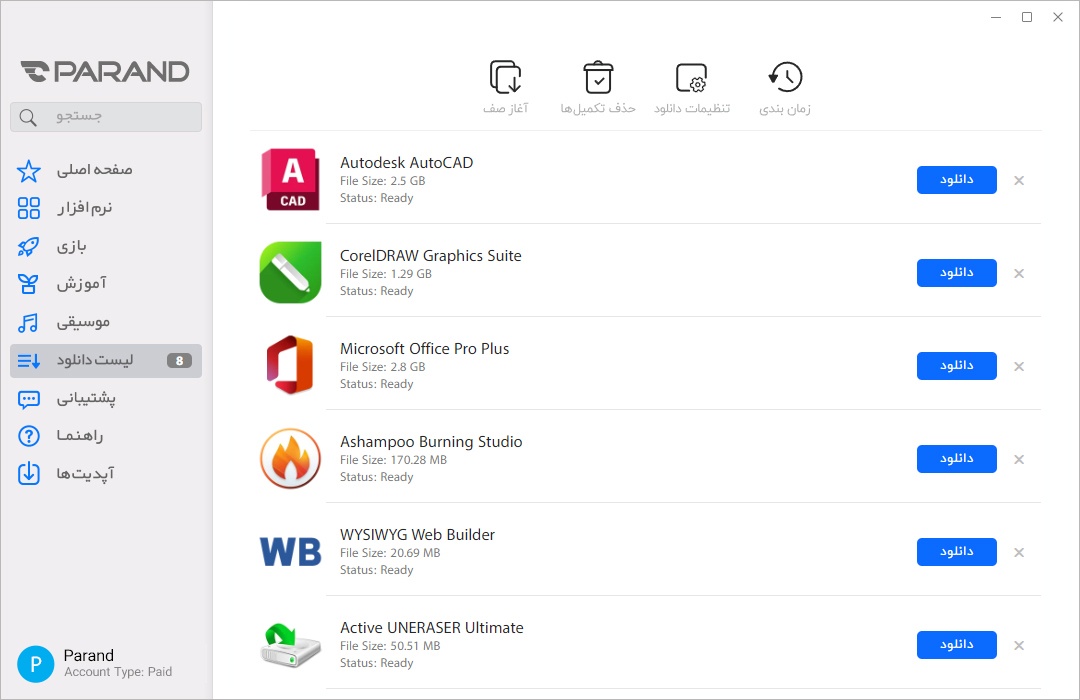Download Active UNERASER Ultimate
This screenshot has height=700, width=1080.
pos(956,645)
